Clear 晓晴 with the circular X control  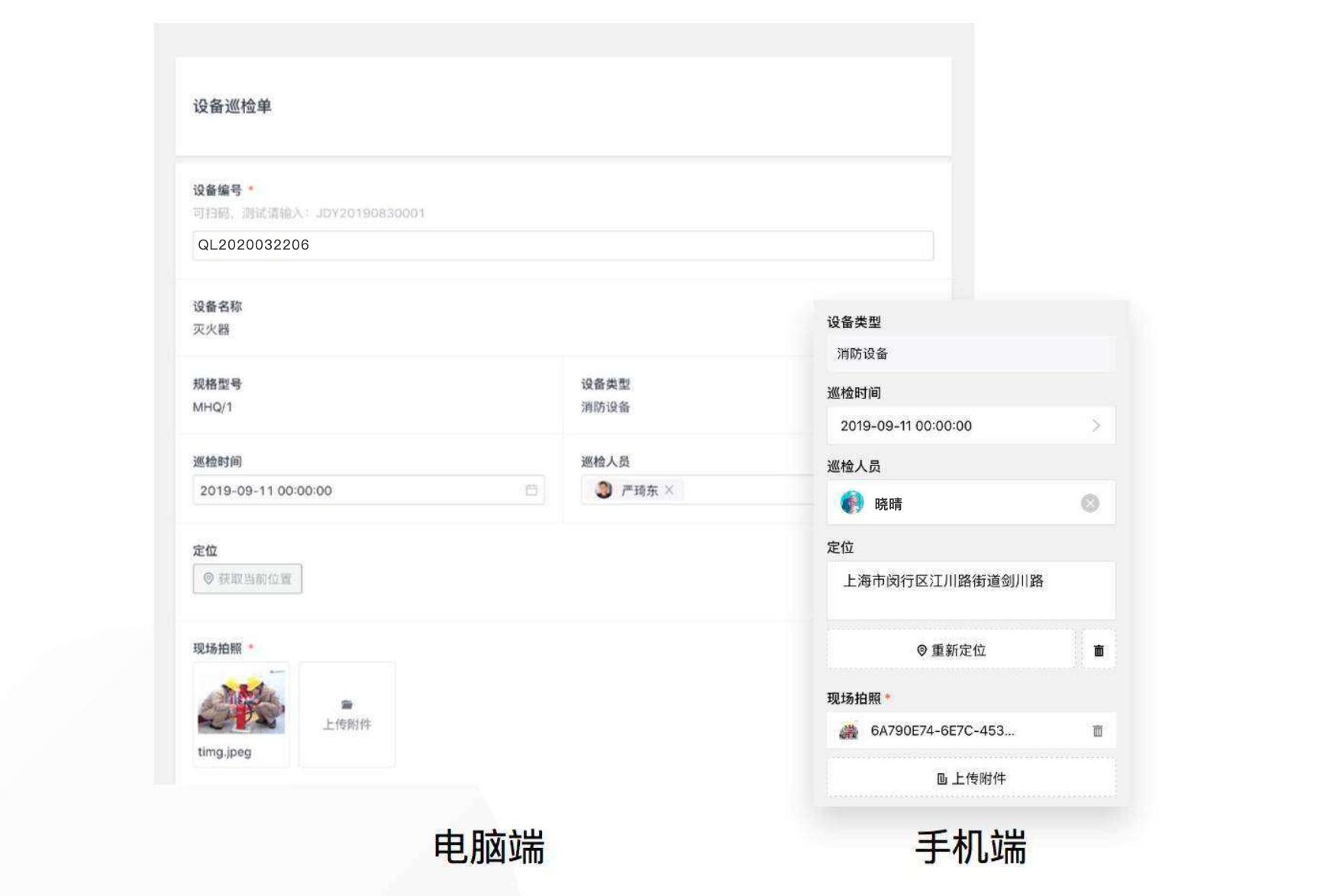[1090, 502]
